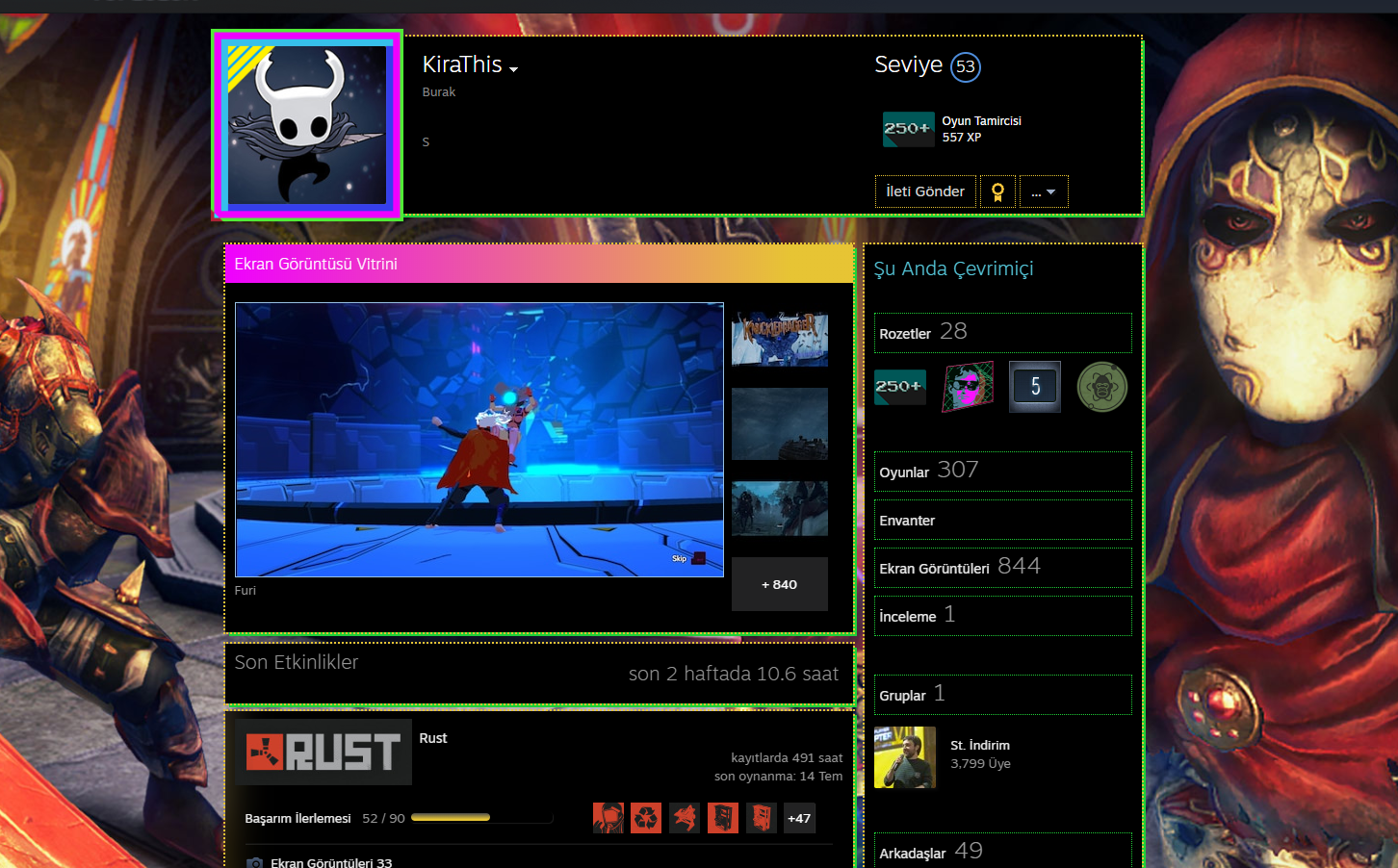Click the Seviye label
Image resolution: width=1398 pixels, height=868 pixels.
click(908, 64)
